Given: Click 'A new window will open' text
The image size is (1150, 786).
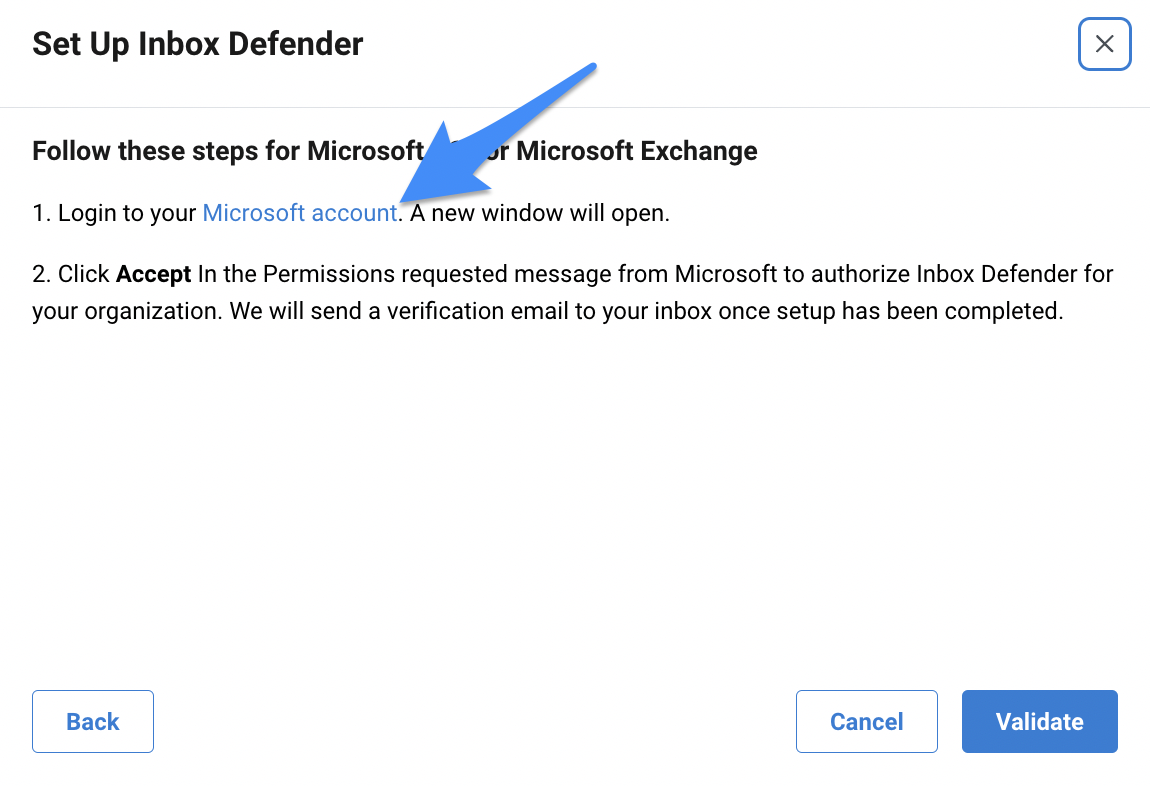Looking at the screenshot, I should point(539,213).
